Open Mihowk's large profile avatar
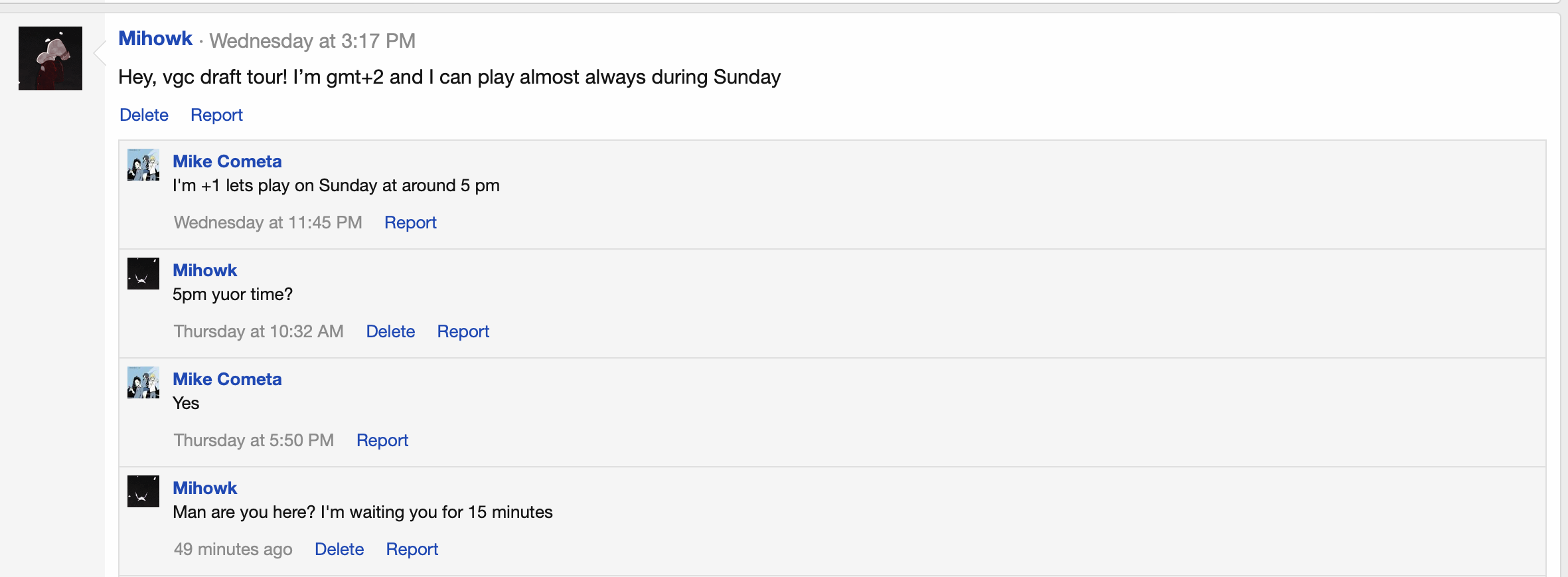Screen dimensions: 1568x577 pyautogui.click(x=50, y=58)
